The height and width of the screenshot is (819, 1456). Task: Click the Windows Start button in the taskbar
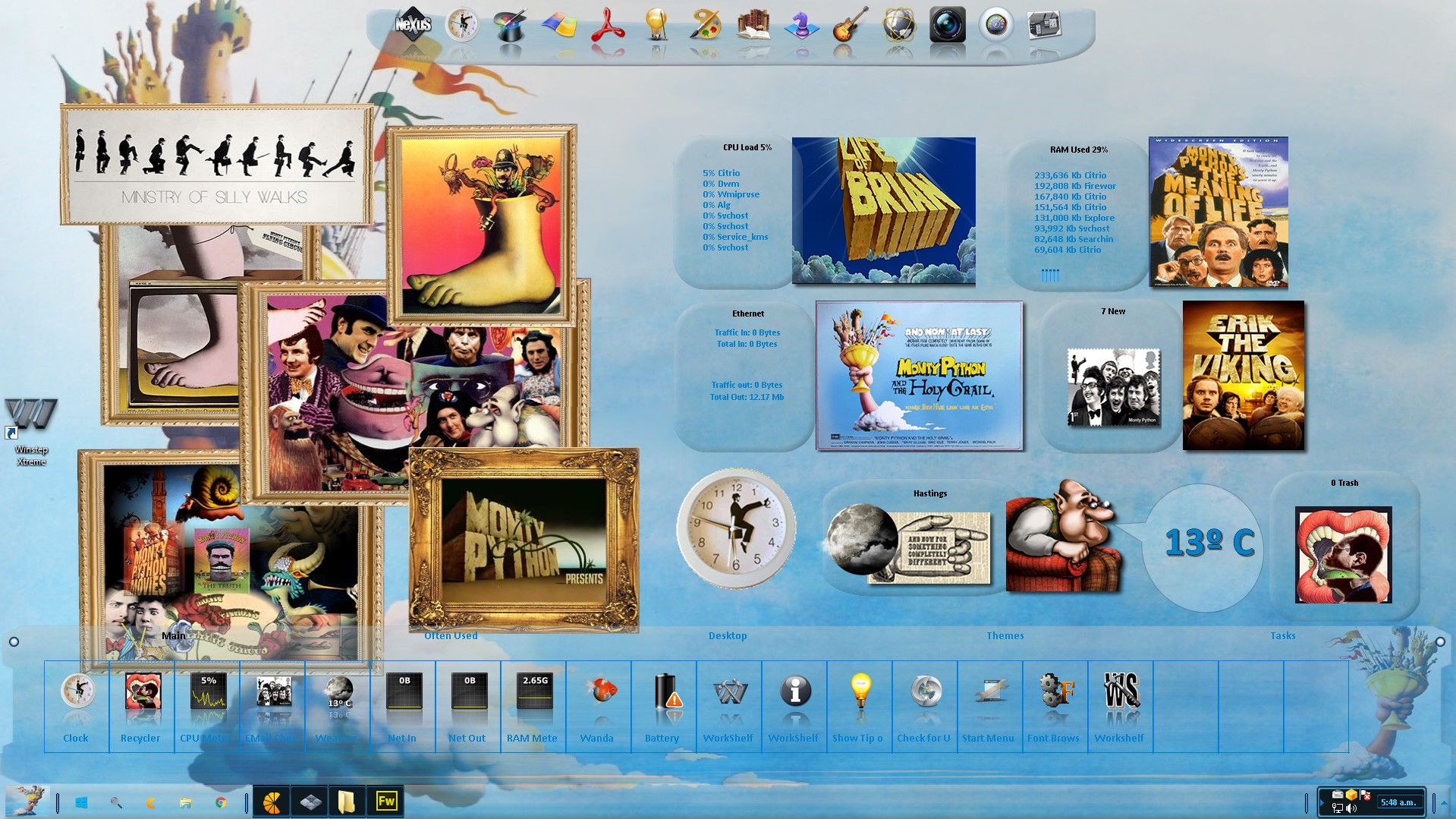pyautogui.click(x=82, y=802)
